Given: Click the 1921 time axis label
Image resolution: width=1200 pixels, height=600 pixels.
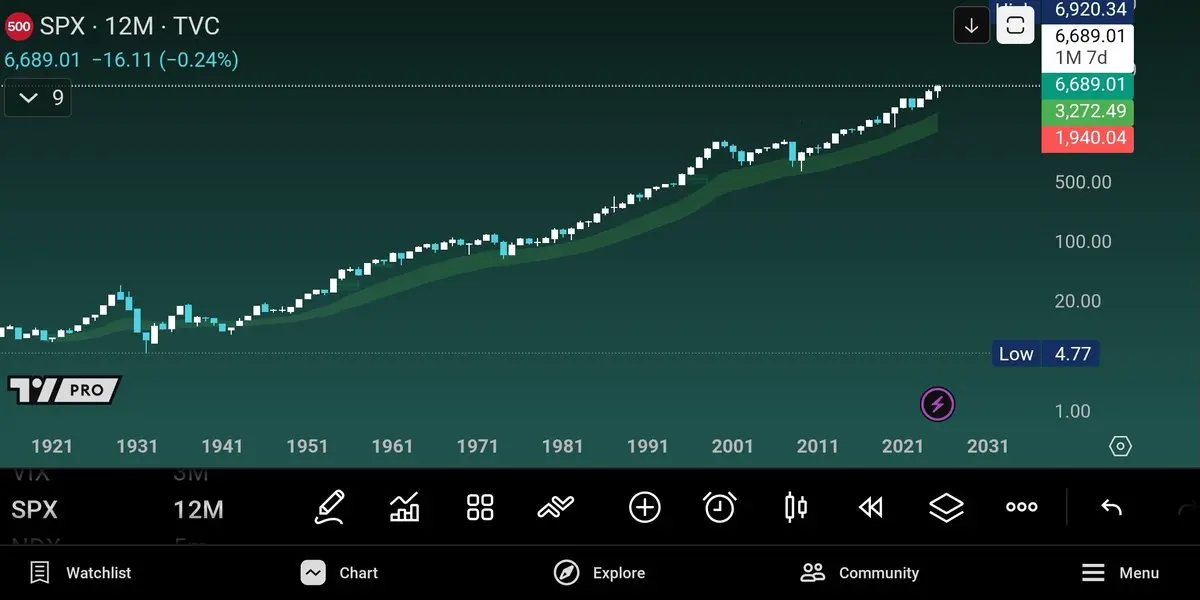Looking at the screenshot, I should [52, 447].
